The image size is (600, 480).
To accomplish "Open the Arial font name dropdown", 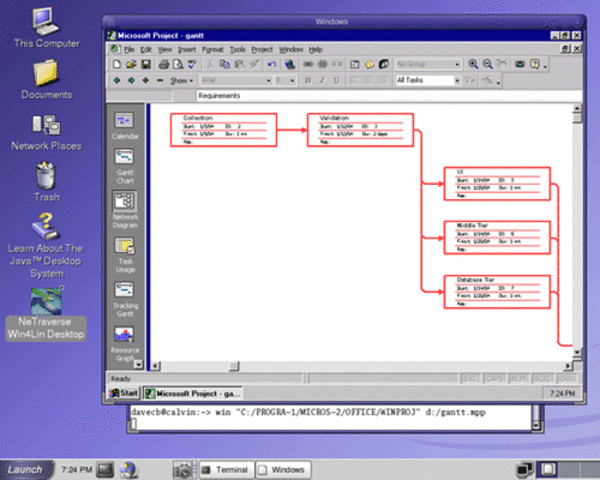I will (268, 80).
